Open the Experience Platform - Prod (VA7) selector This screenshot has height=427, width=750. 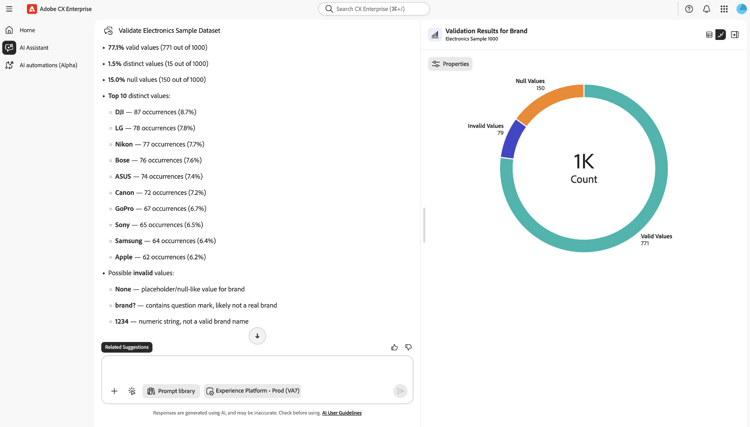pyautogui.click(x=253, y=391)
